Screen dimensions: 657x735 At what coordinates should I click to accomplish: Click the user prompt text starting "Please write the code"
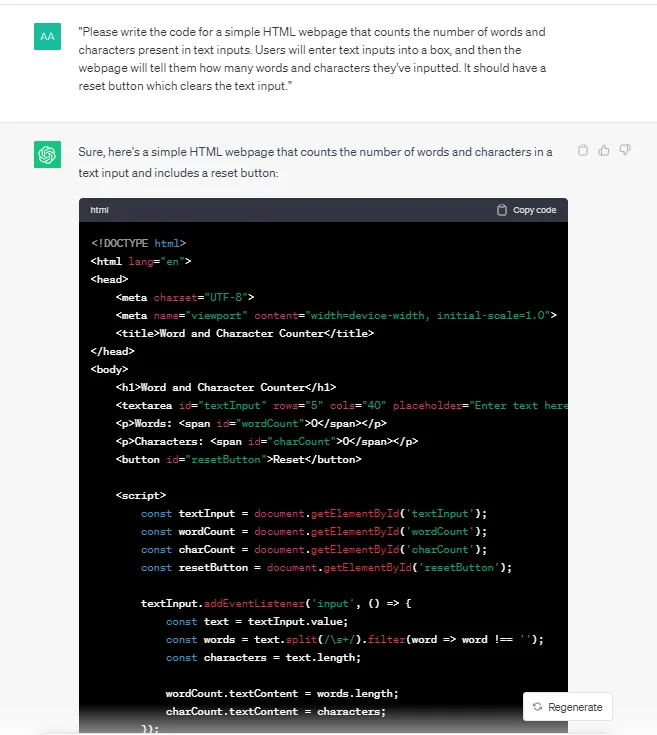[312, 59]
